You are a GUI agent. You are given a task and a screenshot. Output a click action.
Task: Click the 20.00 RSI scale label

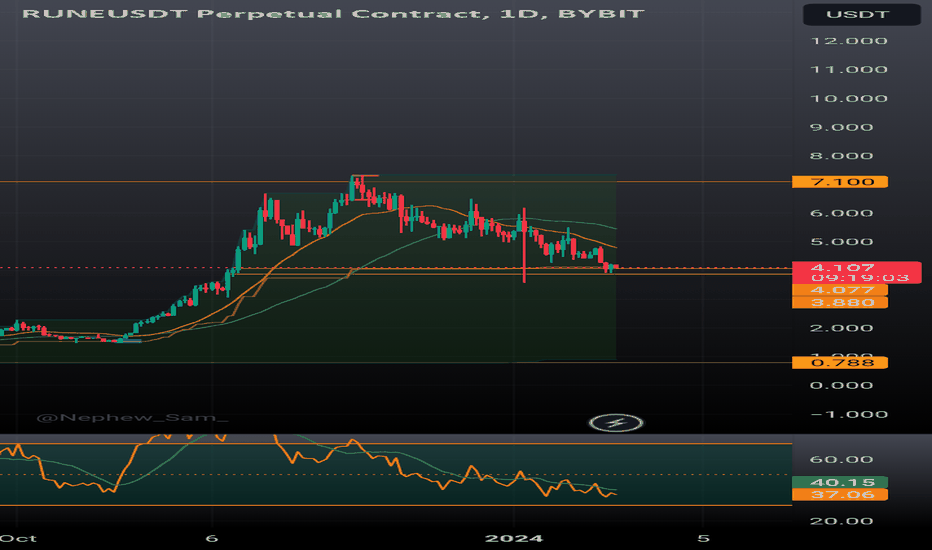(x=841, y=521)
